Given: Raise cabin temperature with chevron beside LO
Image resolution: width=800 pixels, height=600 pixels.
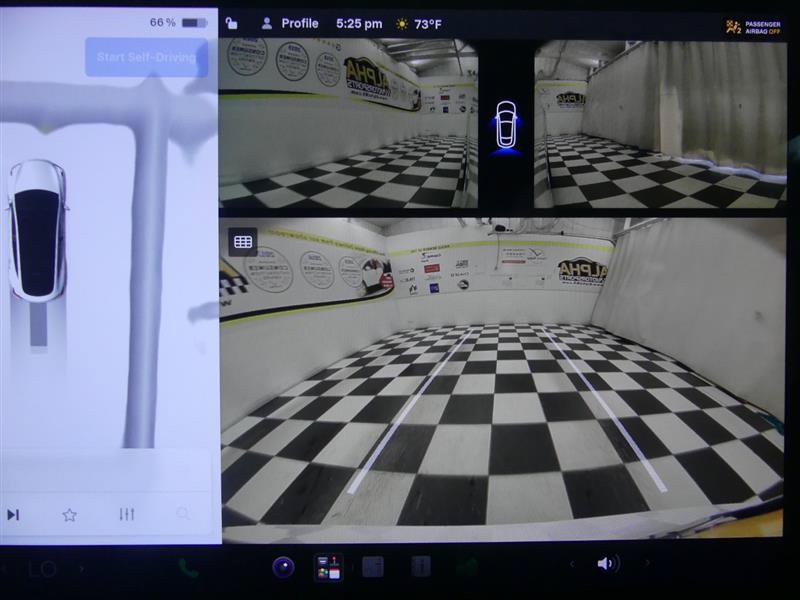Looking at the screenshot, I should [x=82, y=568].
